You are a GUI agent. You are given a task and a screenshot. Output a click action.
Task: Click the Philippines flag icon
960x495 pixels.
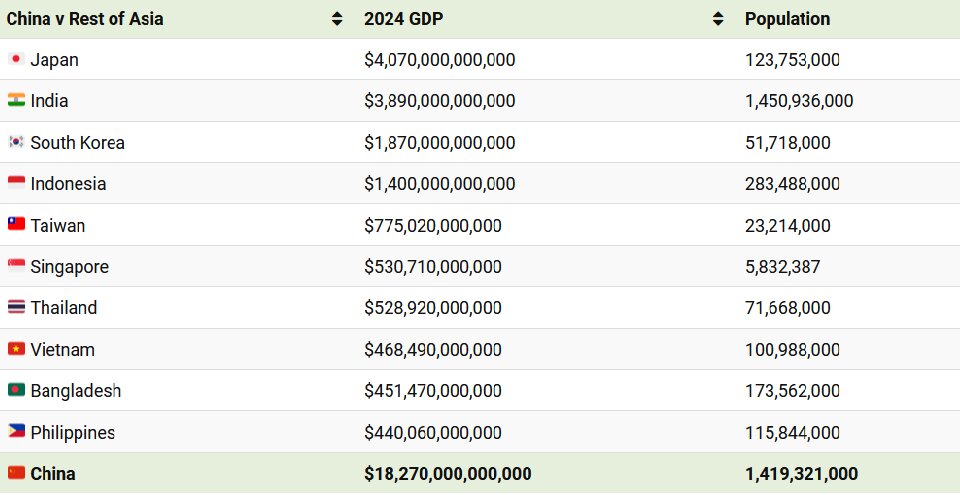(x=16, y=433)
